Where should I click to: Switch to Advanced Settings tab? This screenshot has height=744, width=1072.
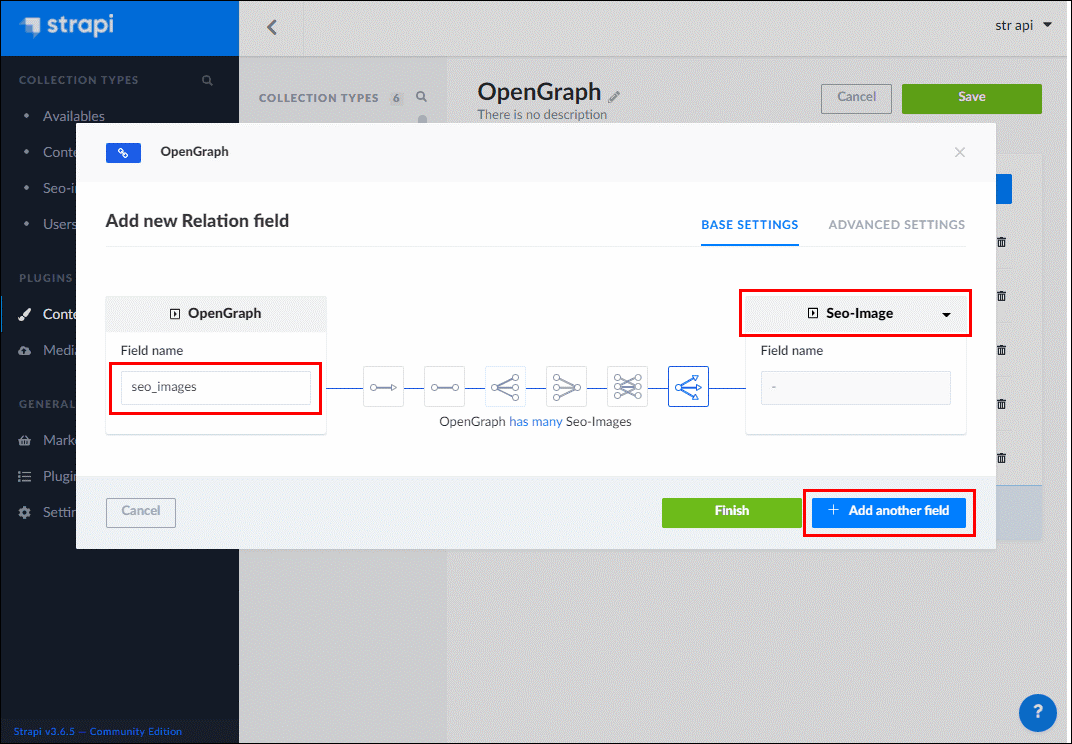pyautogui.click(x=897, y=225)
